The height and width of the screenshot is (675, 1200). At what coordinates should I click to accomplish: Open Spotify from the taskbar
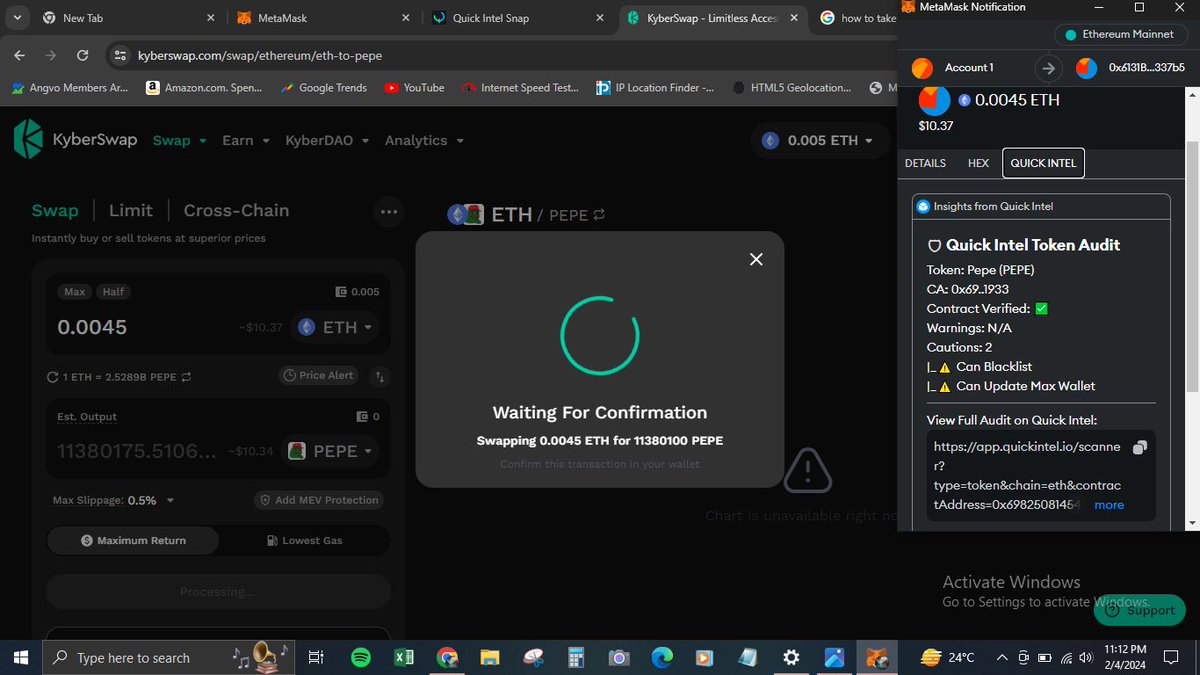(x=361, y=657)
